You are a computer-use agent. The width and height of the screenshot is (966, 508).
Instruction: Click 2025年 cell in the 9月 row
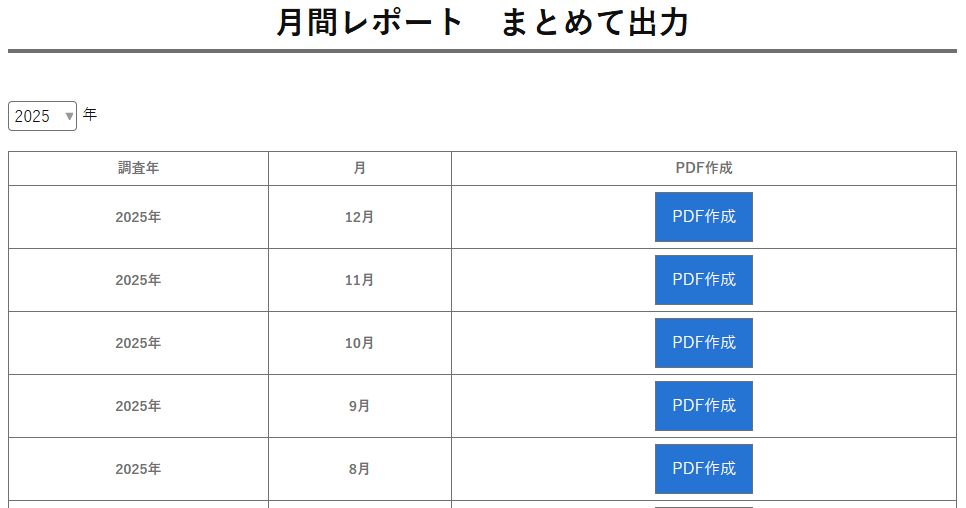click(138, 406)
